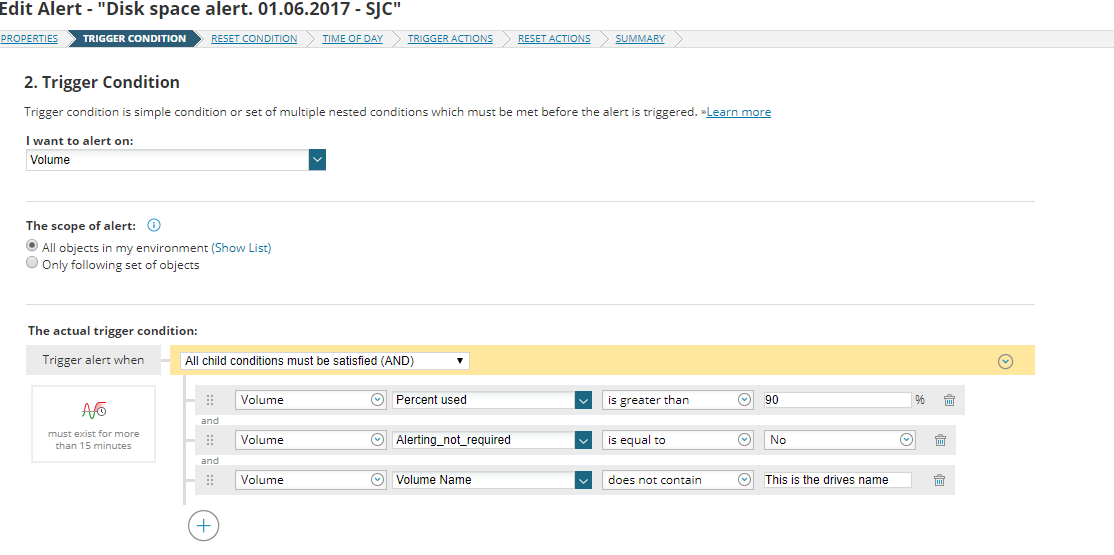
Task: Open the is equal to operator dropdown
Action: tap(677, 440)
